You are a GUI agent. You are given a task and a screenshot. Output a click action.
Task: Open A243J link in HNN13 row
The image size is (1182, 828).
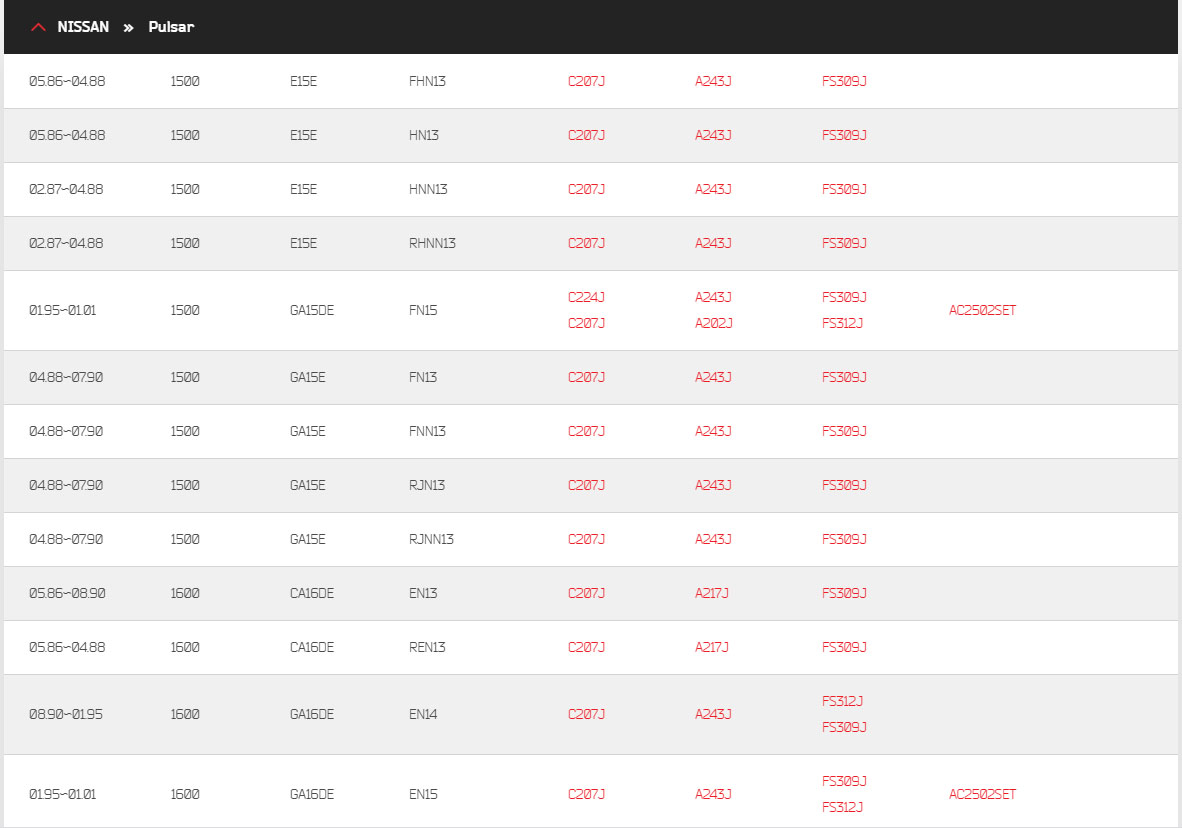tap(713, 189)
